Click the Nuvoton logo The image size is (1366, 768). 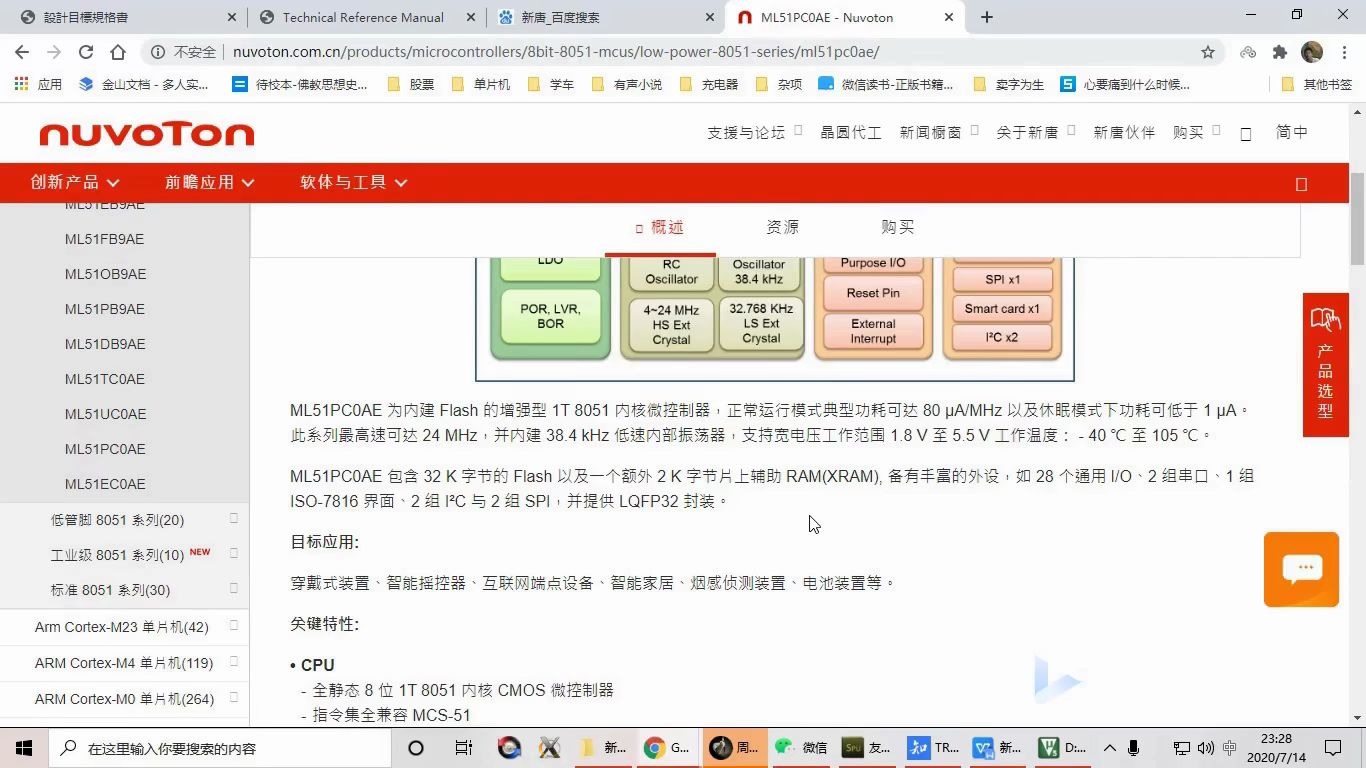tap(147, 133)
